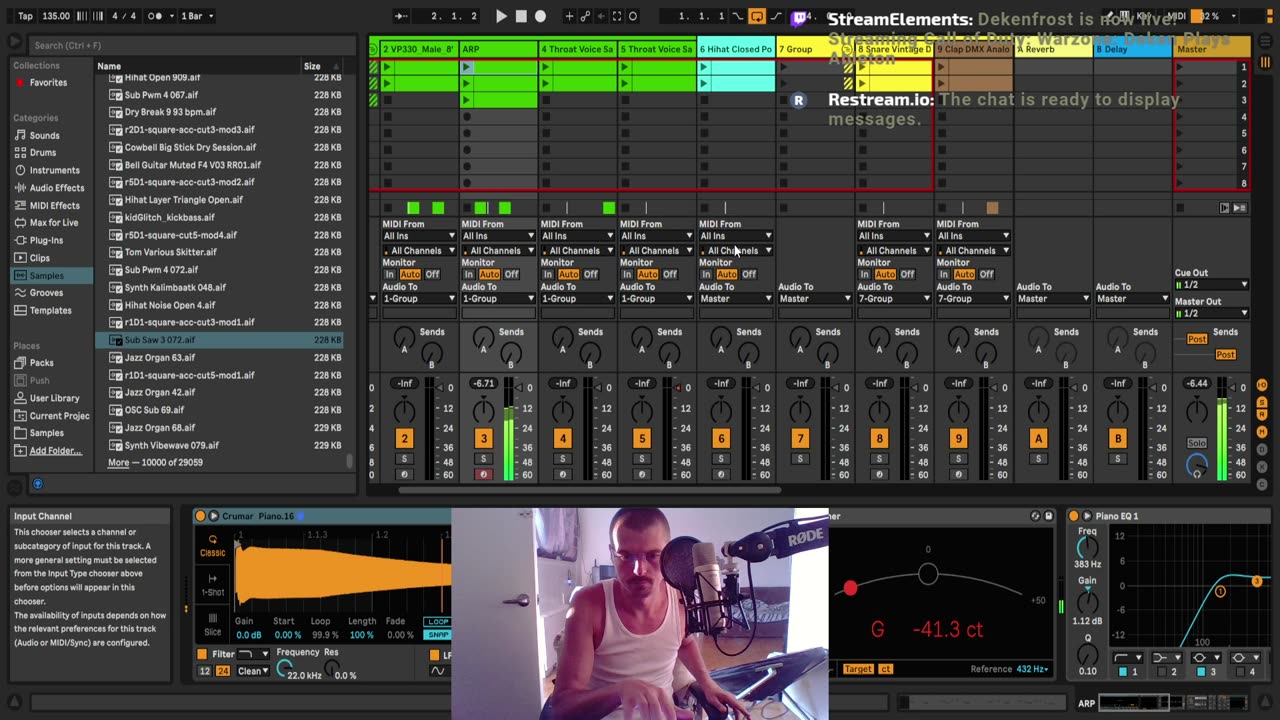
Task: Select the Templates category
Action: (x=50, y=310)
